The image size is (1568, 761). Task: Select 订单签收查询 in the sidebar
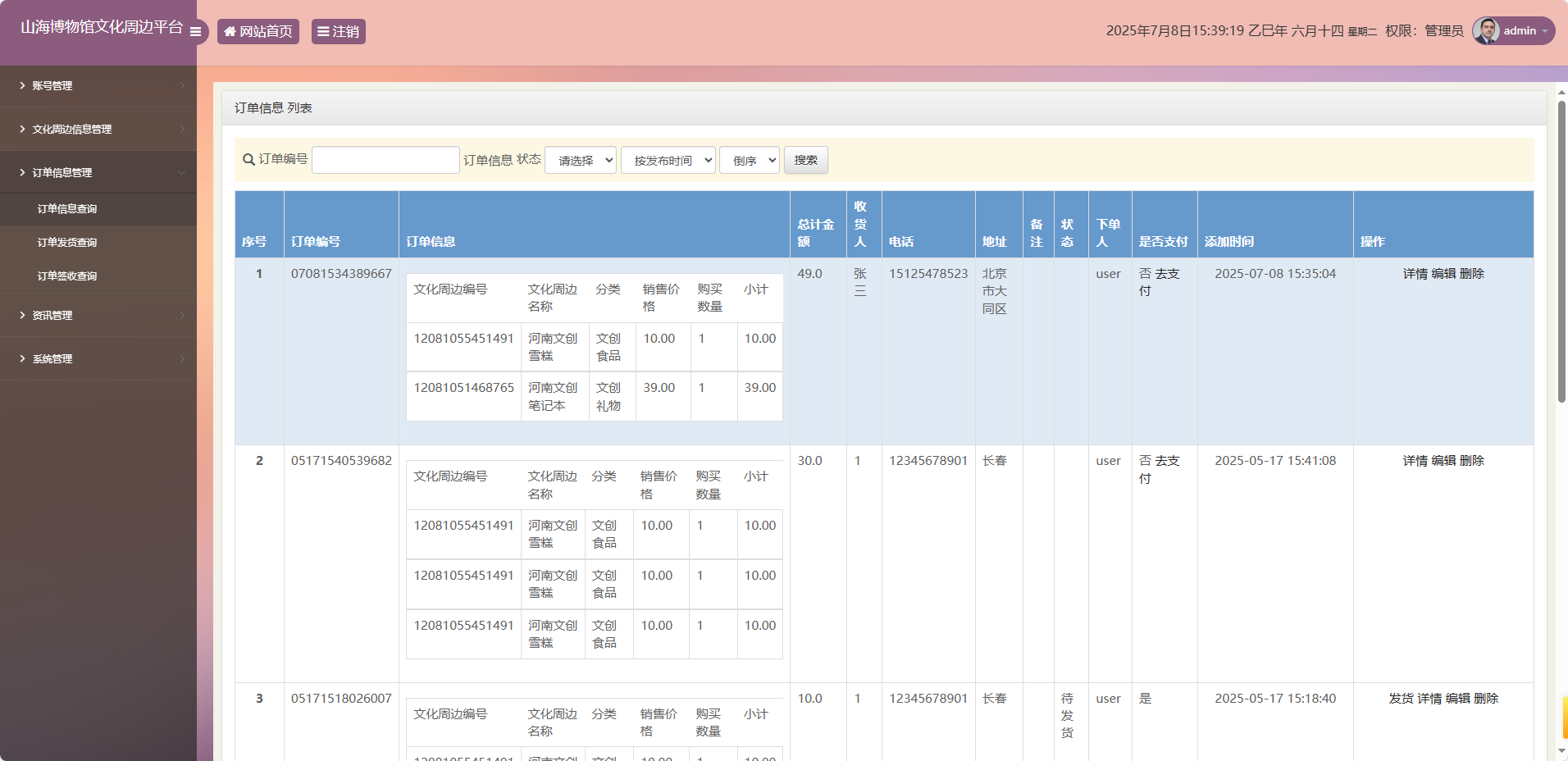pos(66,276)
